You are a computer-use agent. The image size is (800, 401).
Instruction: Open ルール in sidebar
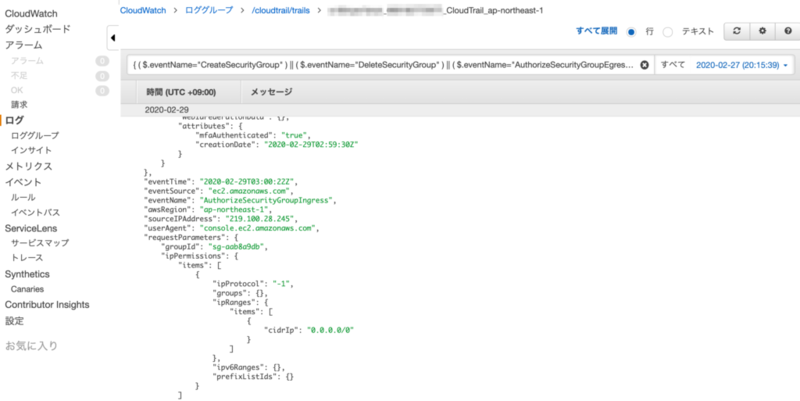[x=23, y=197]
